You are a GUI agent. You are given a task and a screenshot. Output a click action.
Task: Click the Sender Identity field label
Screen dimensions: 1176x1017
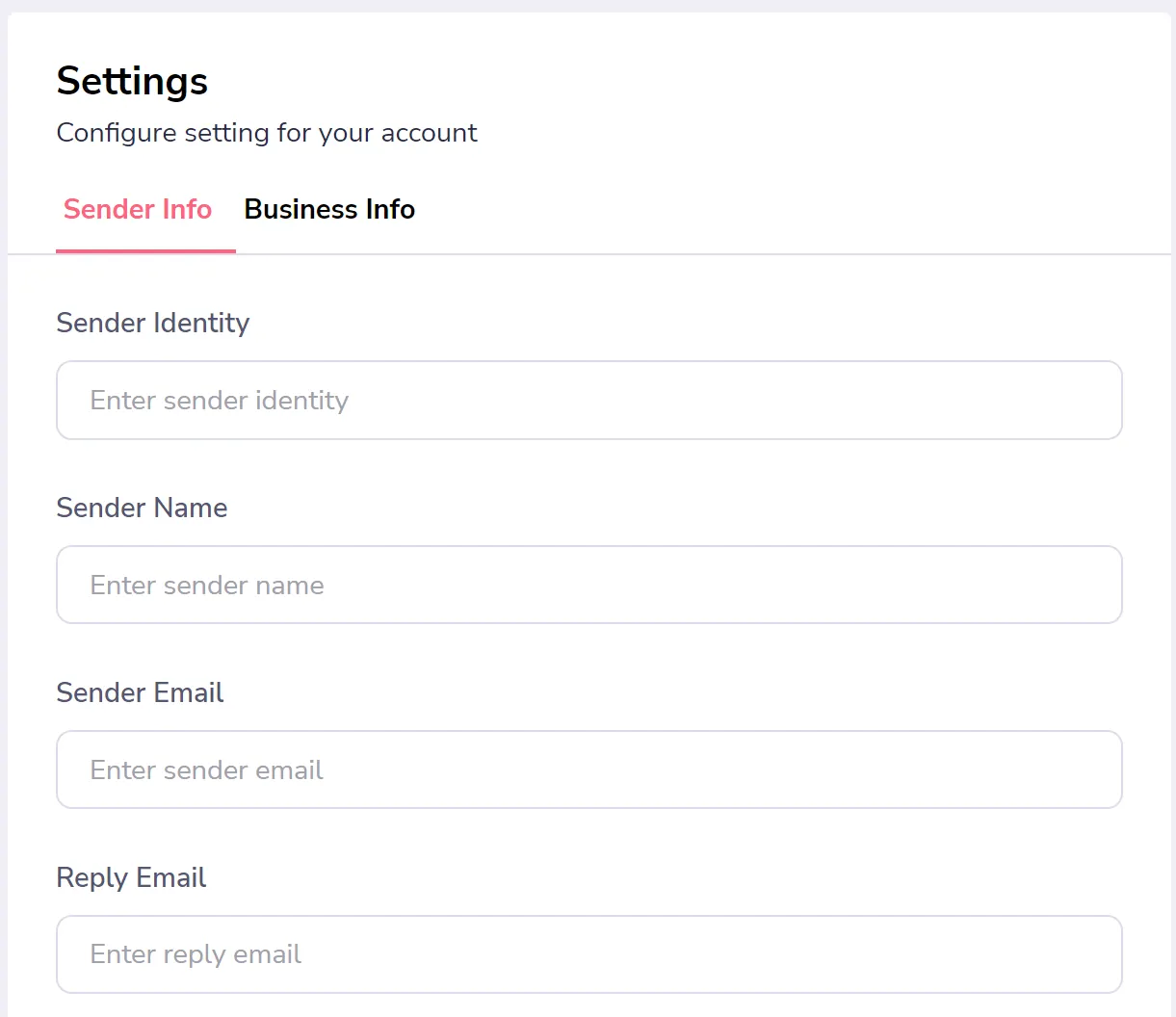point(153,323)
